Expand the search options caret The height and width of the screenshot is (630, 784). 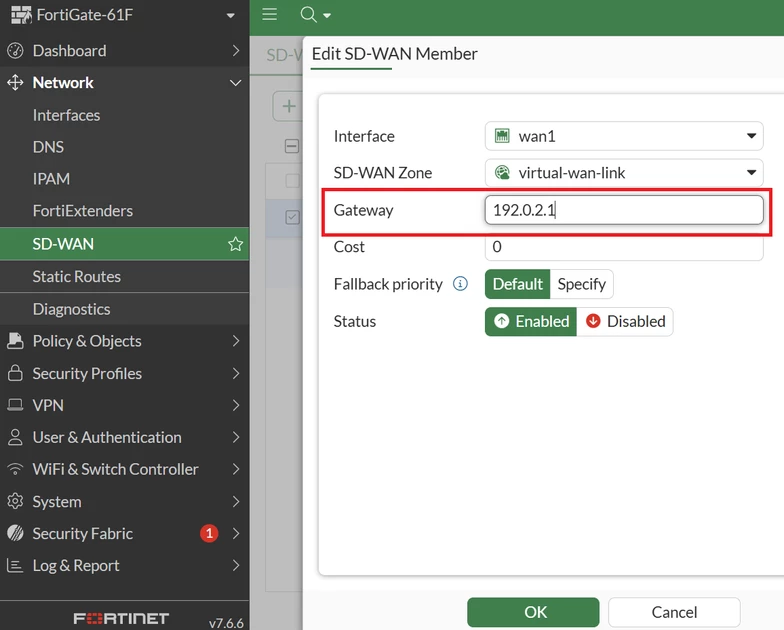(x=327, y=16)
